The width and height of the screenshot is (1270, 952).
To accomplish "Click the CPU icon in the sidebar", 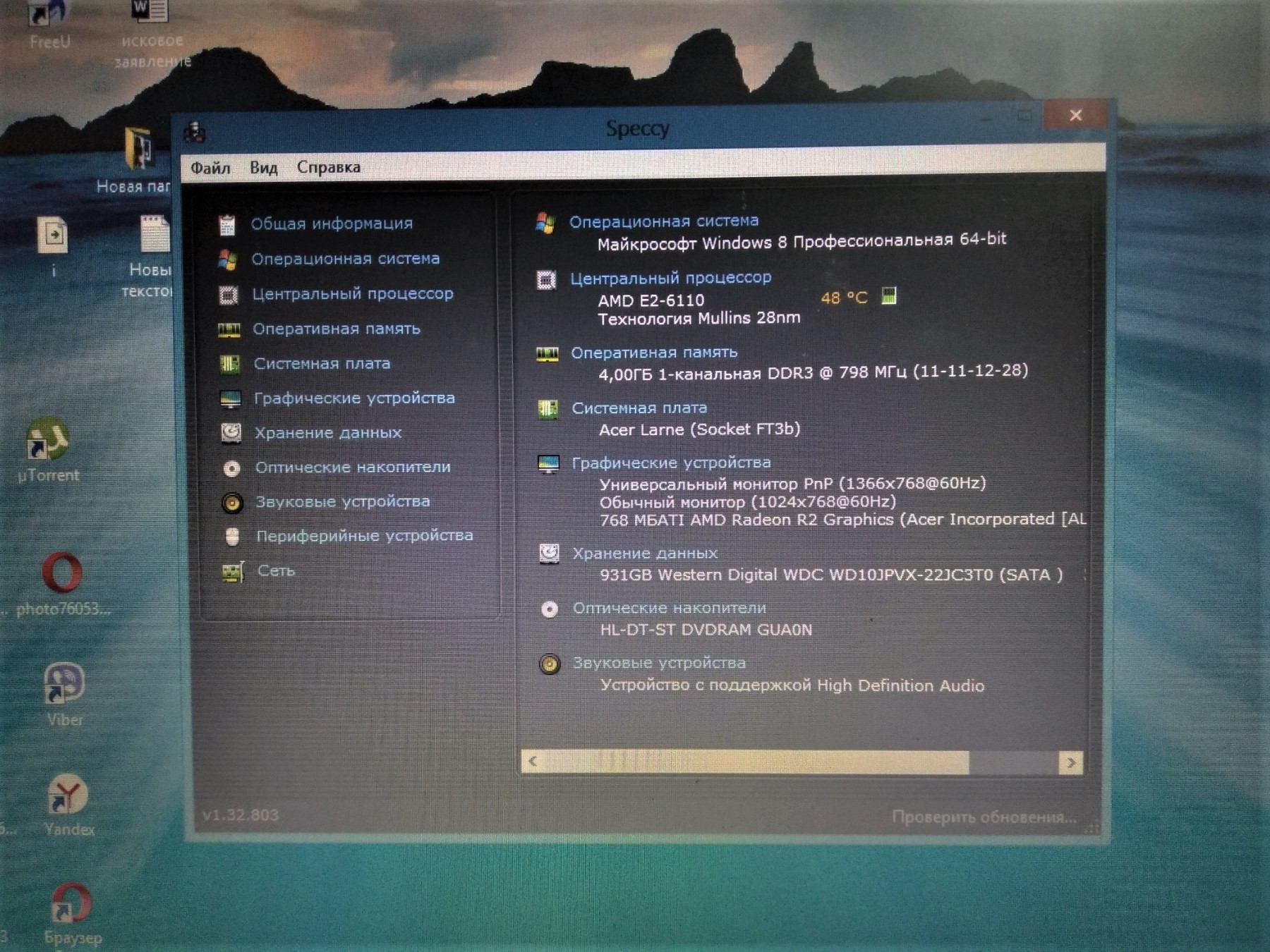I will [228, 295].
